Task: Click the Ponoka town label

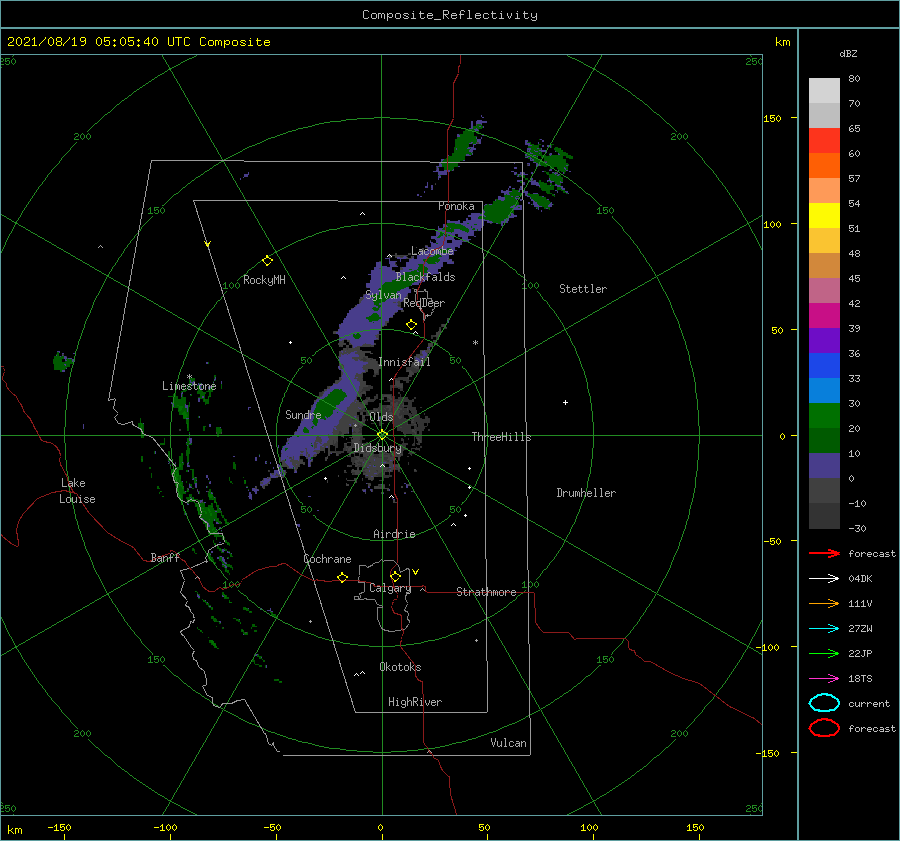Action: tap(456, 206)
